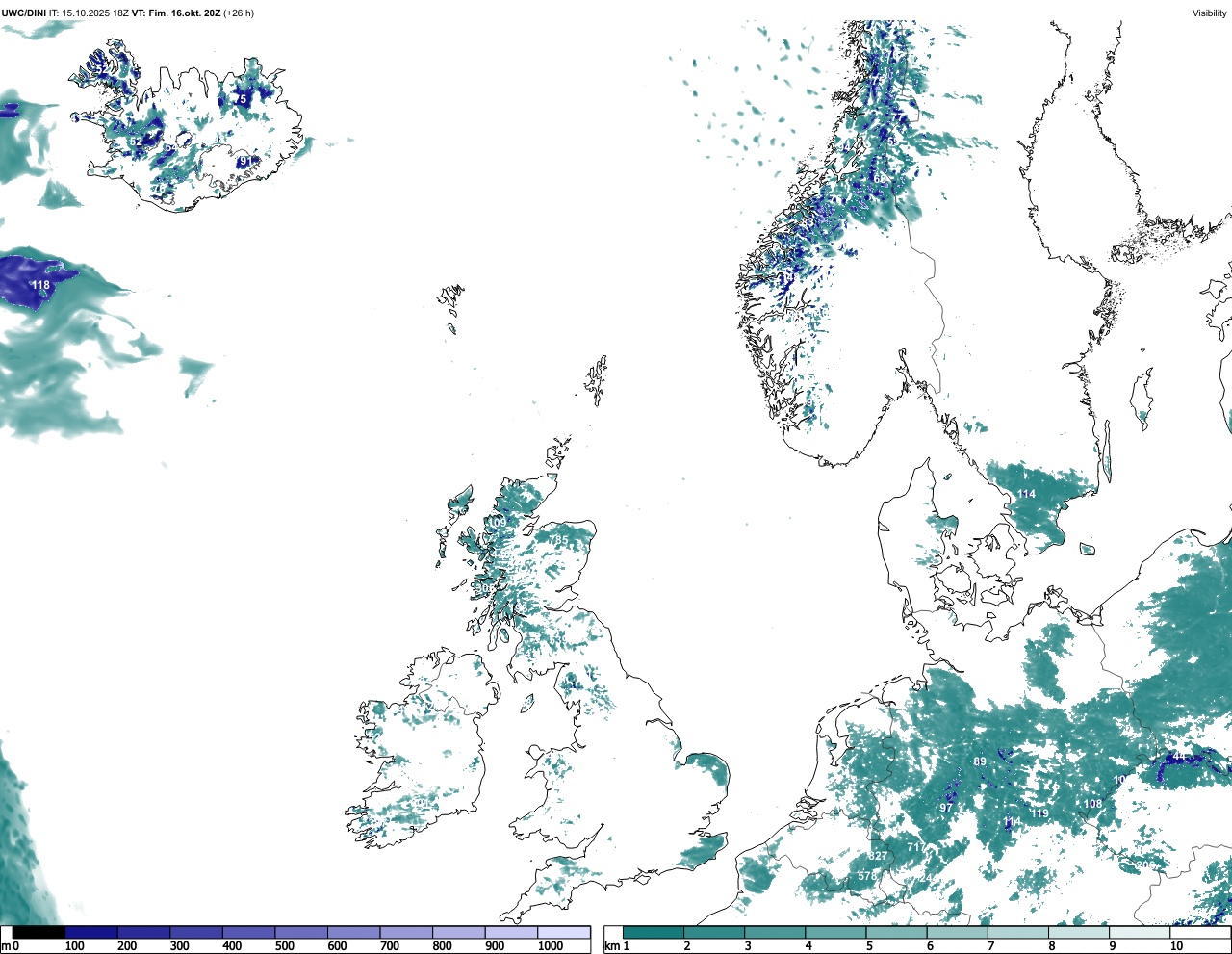The height and width of the screenshot is (954, 1232).
Task: Click the initial time 15.10.2025 18Z text
Action: 95,13
